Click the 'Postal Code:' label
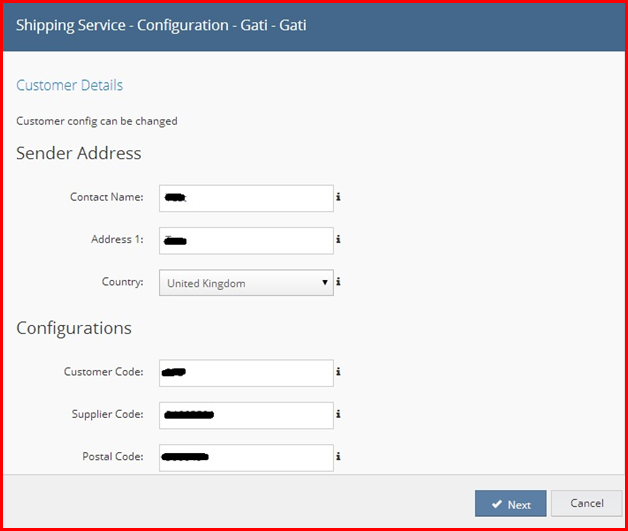The image size is (628, 531). tap(113, 457)
